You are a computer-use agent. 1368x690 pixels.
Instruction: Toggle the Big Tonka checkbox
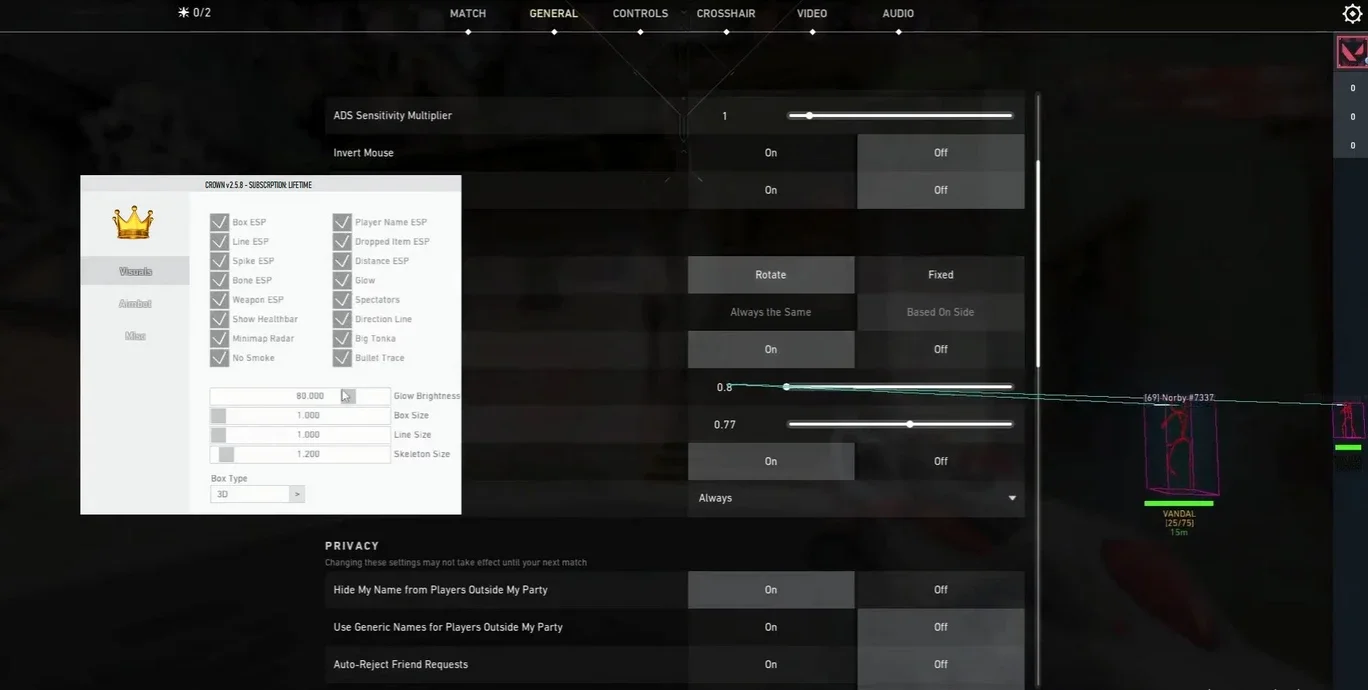tap(342, 338)
